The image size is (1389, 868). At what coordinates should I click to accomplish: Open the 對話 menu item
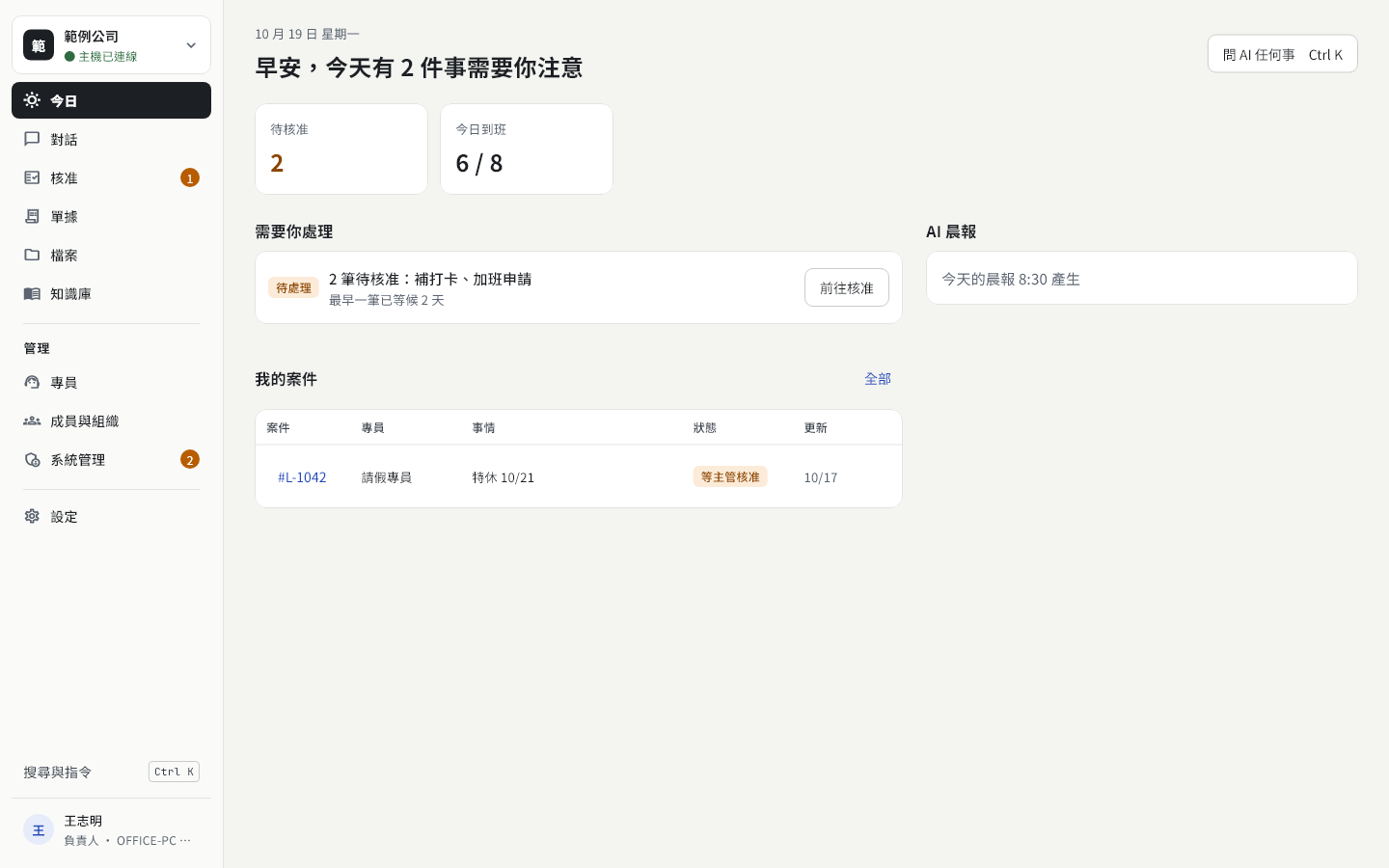111,139
